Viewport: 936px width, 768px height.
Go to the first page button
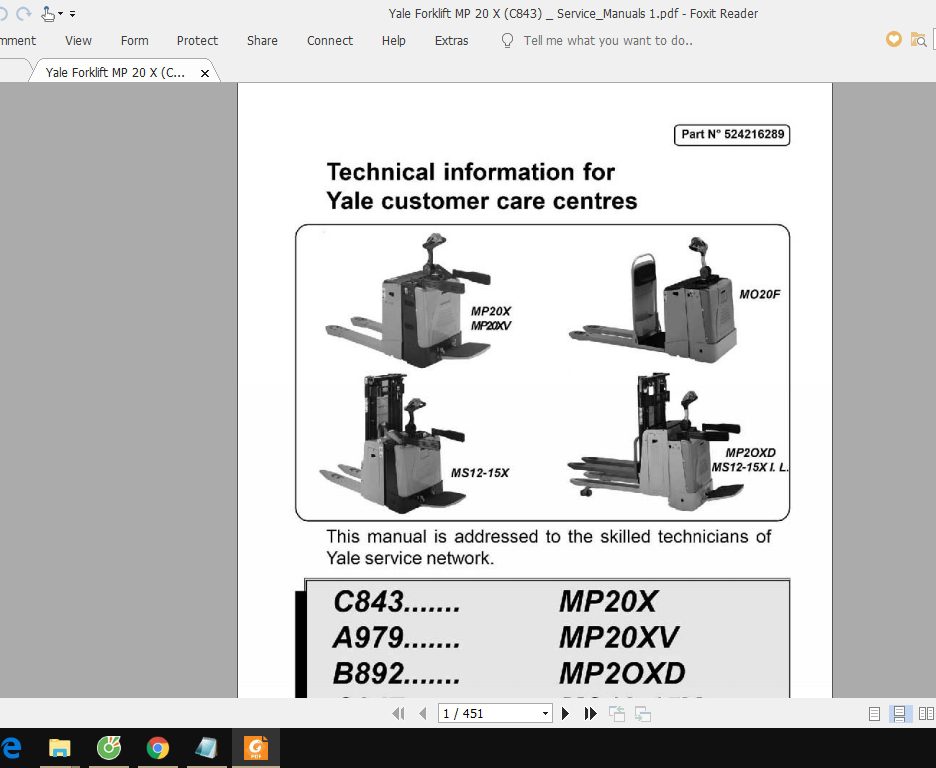[398, 713]
